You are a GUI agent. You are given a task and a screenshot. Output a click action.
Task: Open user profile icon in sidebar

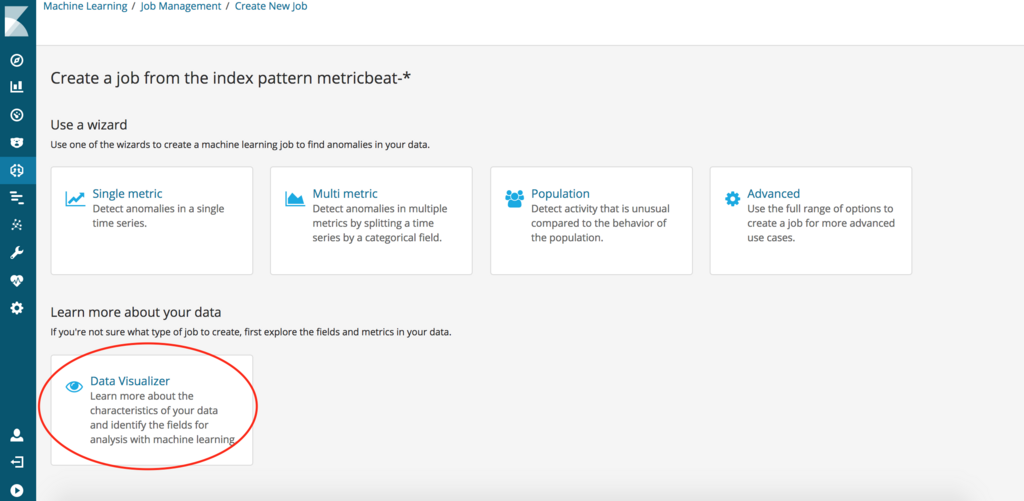point(18,435)
